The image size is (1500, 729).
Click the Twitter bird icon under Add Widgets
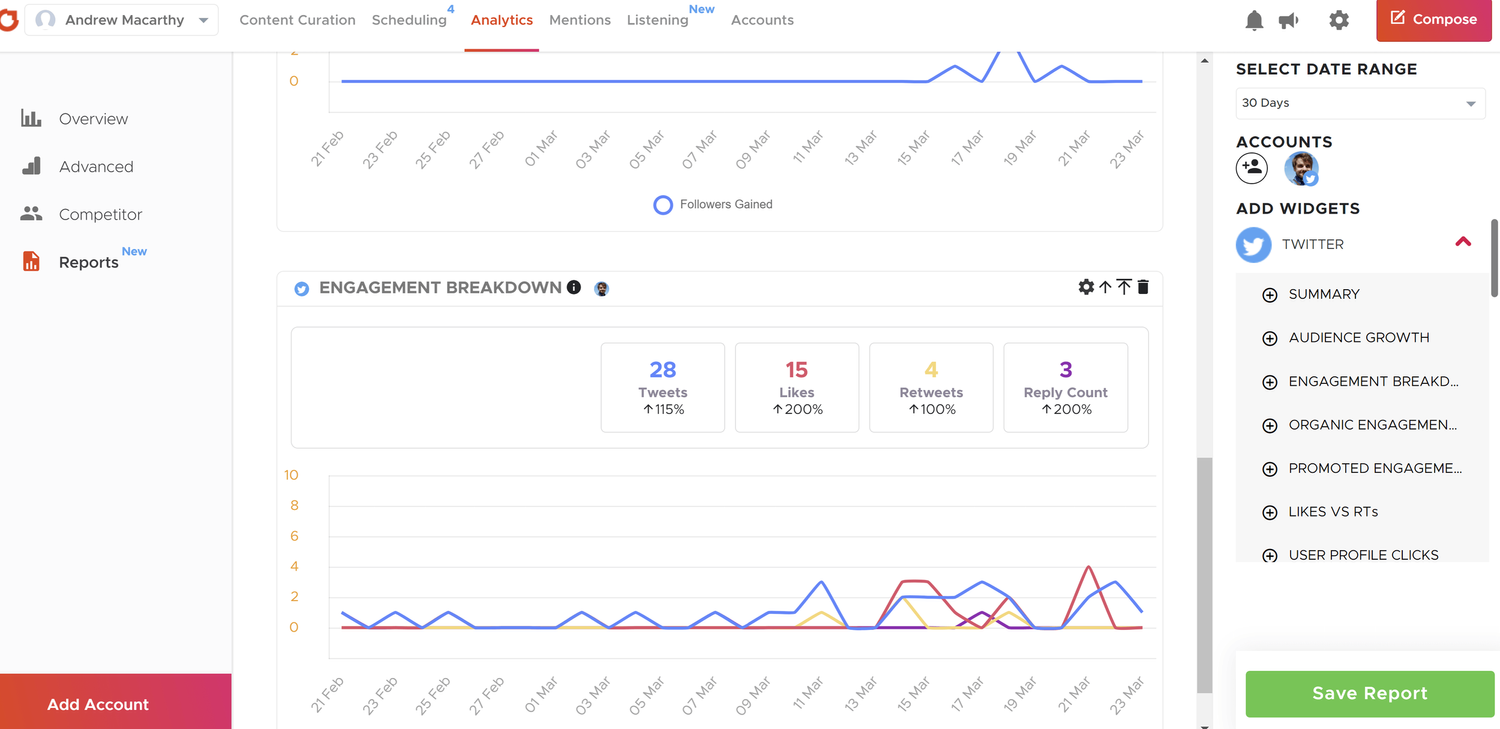pos(1253,244)
